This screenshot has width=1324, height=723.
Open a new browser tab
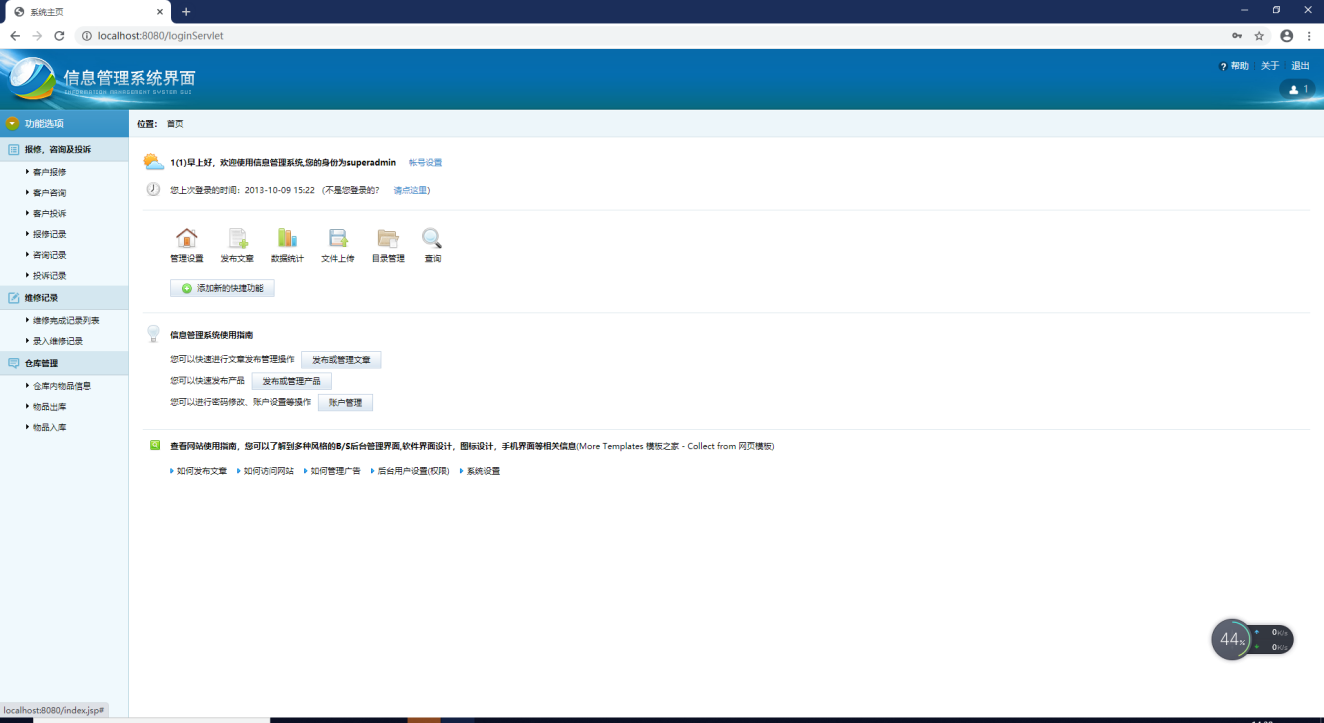click(x=186, y=11)
